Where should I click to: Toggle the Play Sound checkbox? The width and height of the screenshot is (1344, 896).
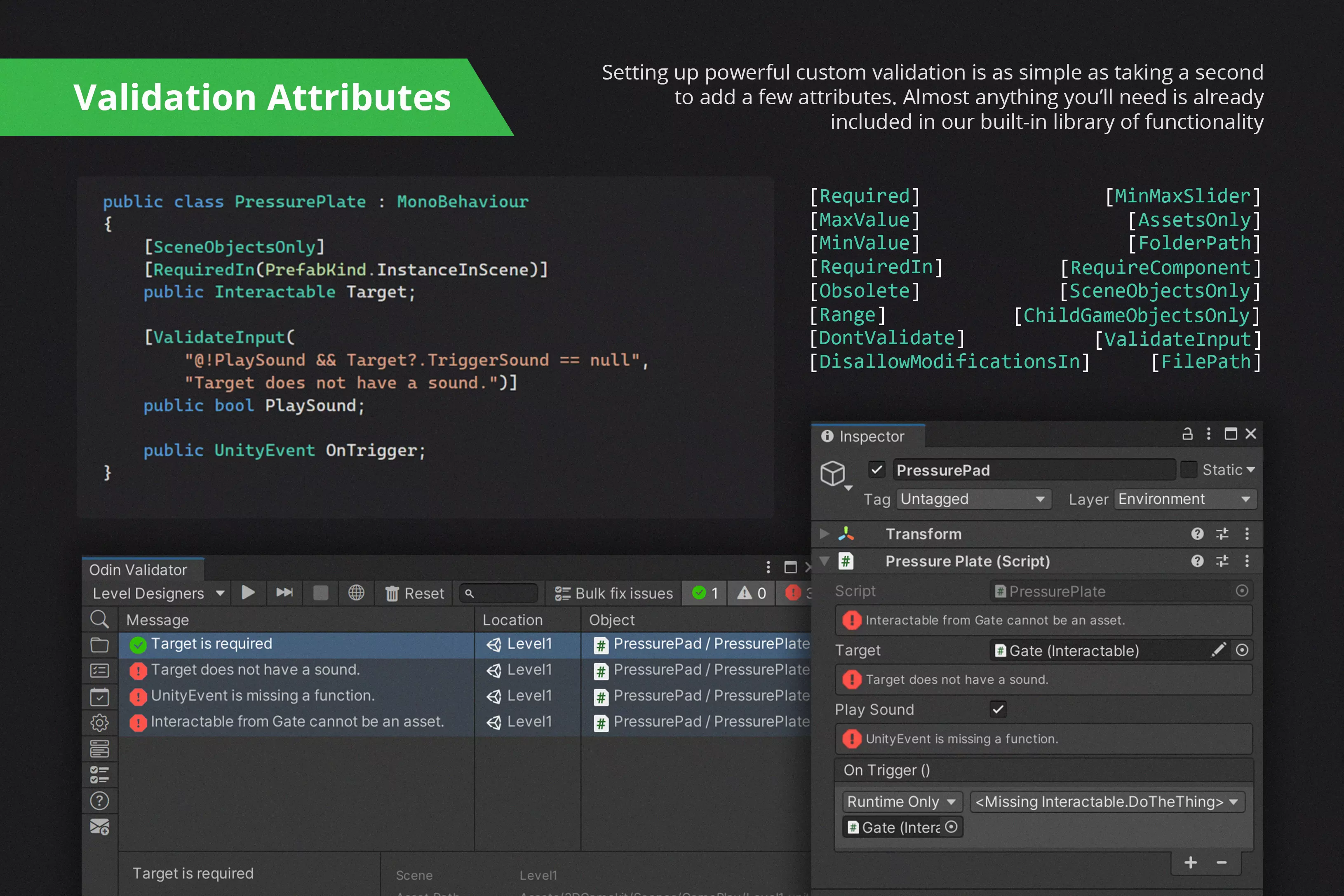[x=998, y=709]
